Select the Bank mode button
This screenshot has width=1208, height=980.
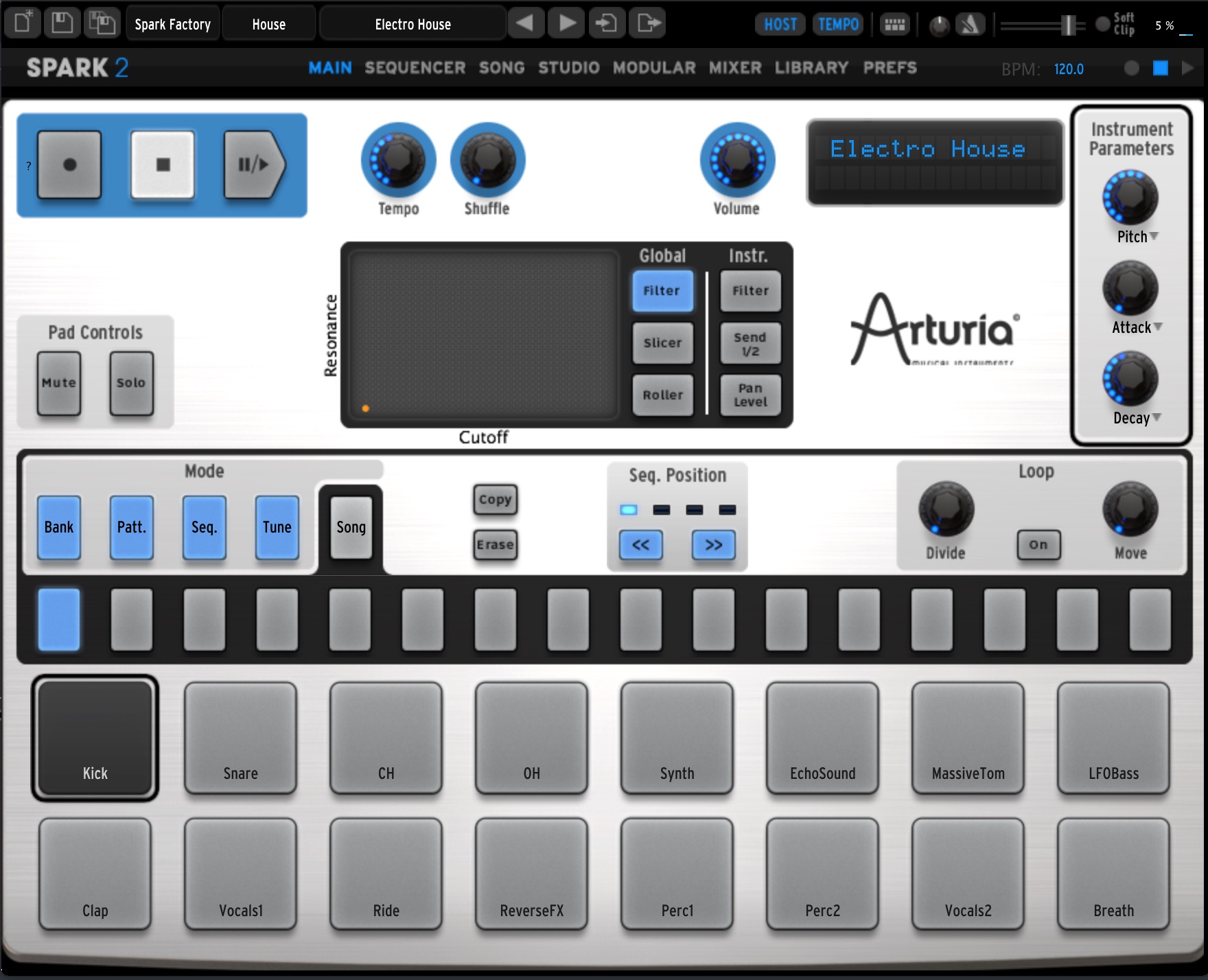59,527
